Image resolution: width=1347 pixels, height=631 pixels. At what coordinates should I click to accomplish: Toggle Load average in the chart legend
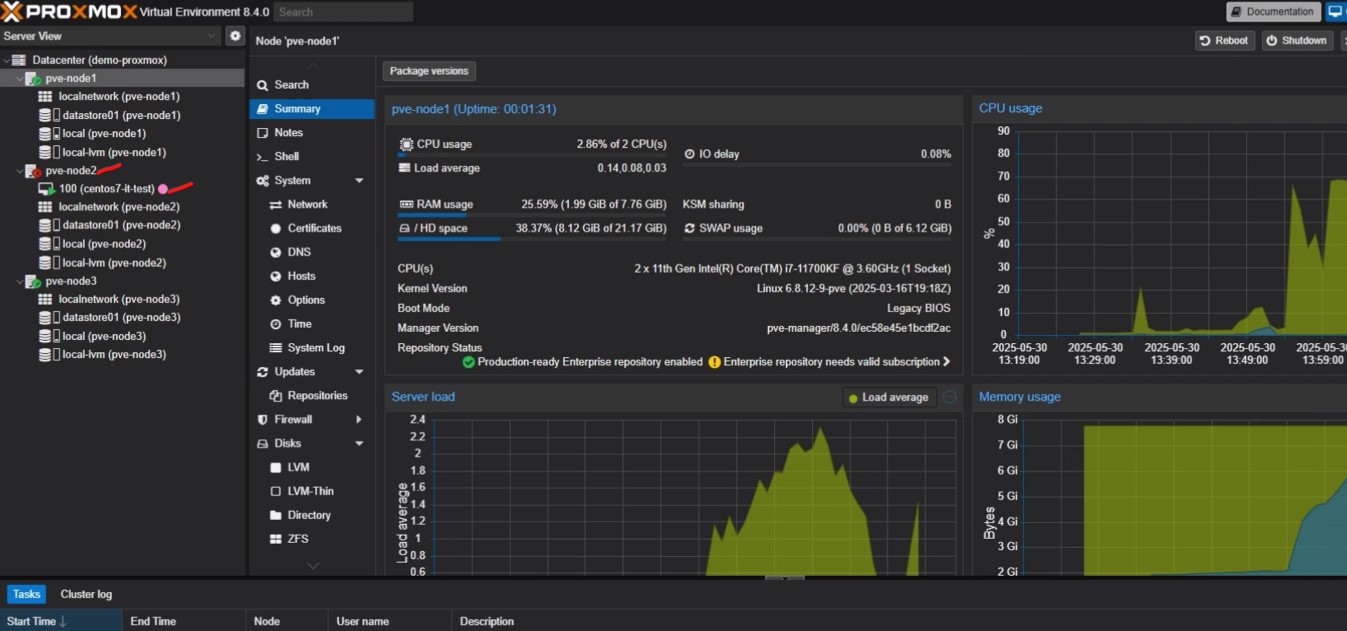click(x=886, y=397)
